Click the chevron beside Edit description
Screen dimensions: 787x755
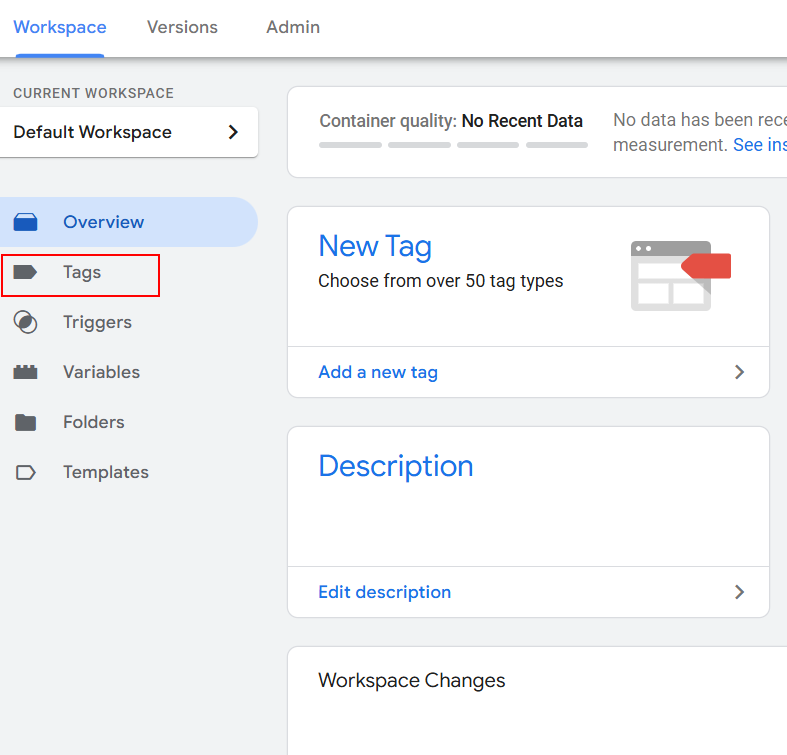[739, 592]
